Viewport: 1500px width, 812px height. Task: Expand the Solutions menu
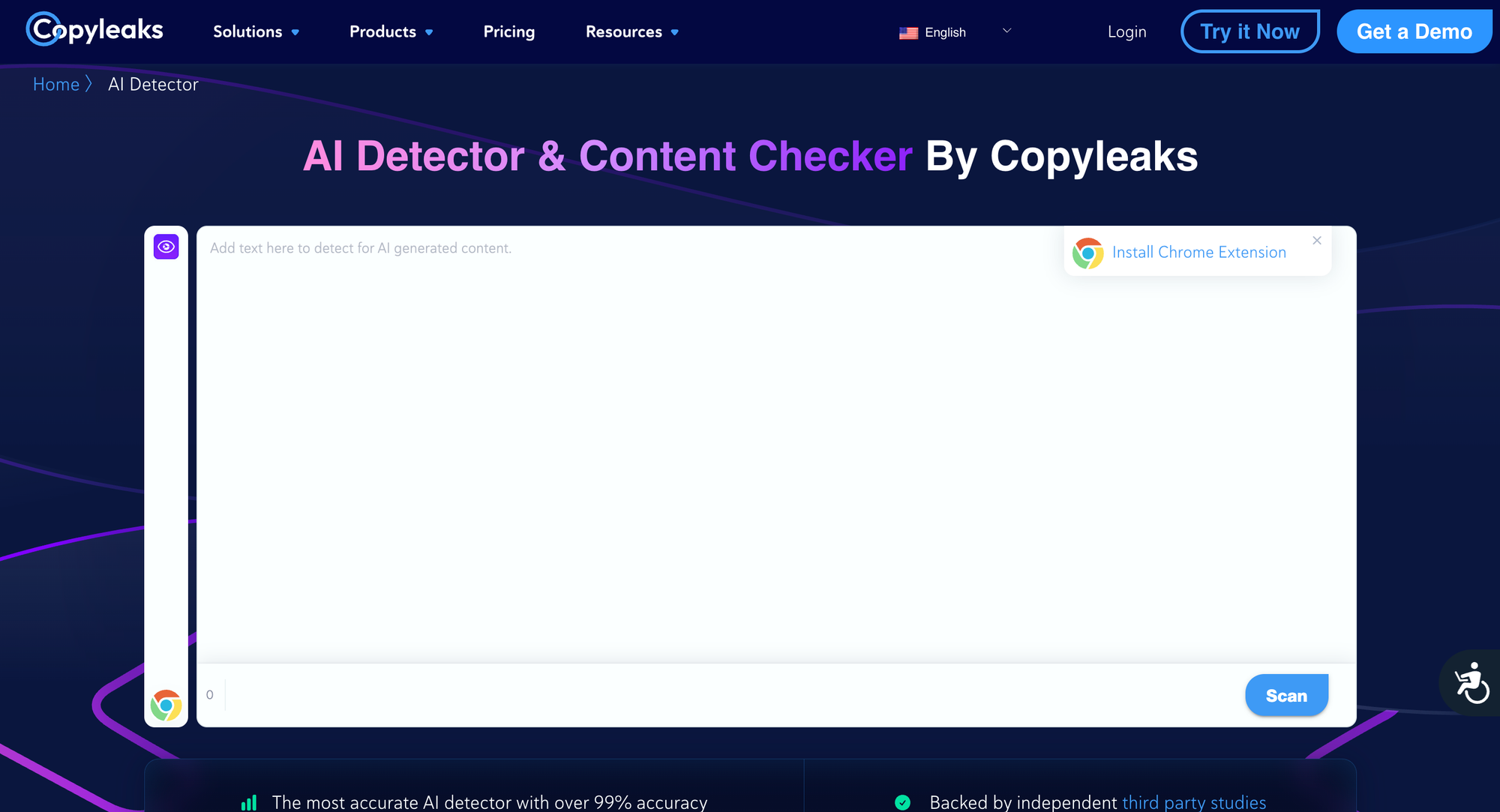click(256, 31)
